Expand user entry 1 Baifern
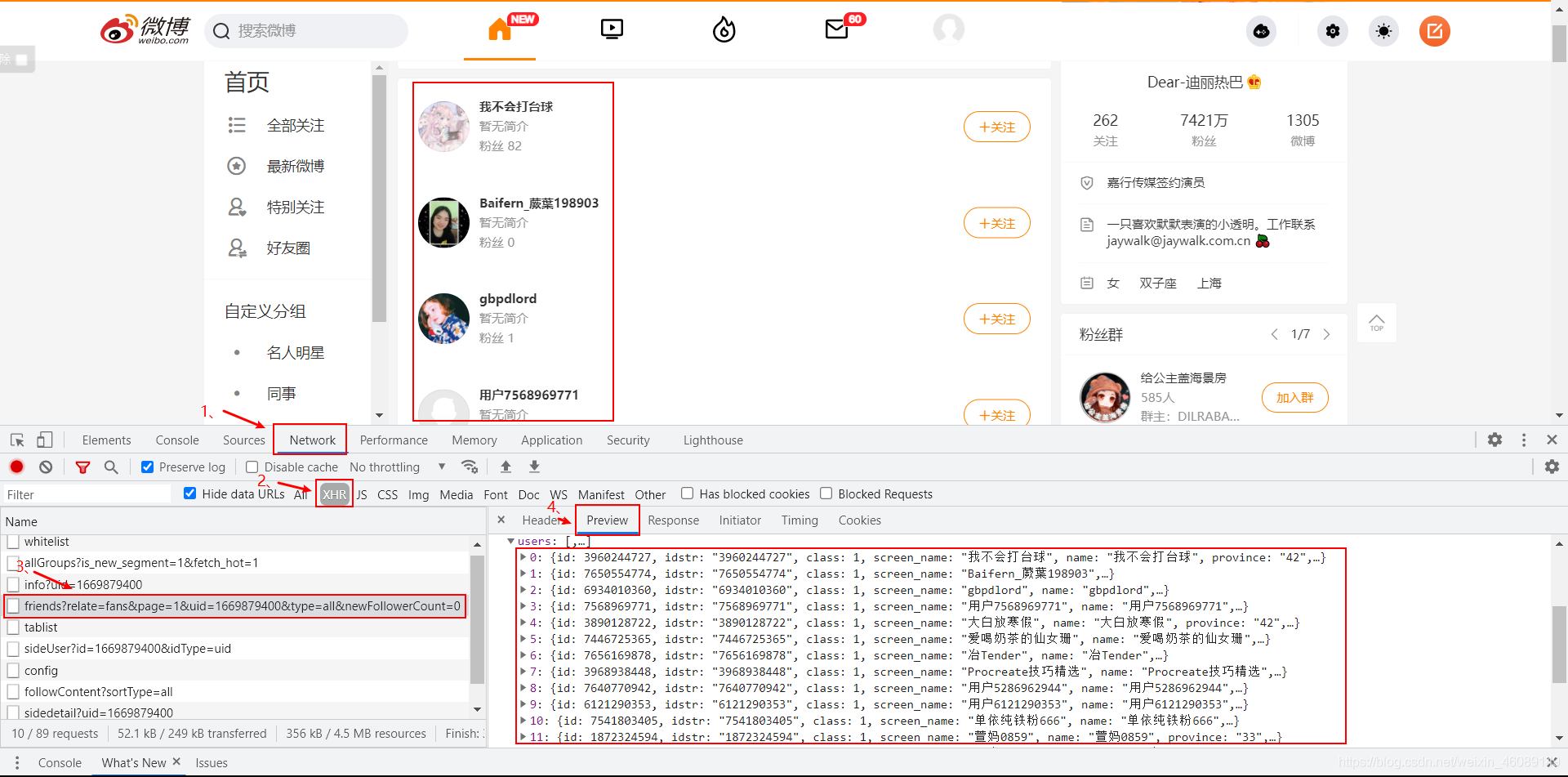The width and height of the screenshot is (1568, 777). (x=523, y=574)
